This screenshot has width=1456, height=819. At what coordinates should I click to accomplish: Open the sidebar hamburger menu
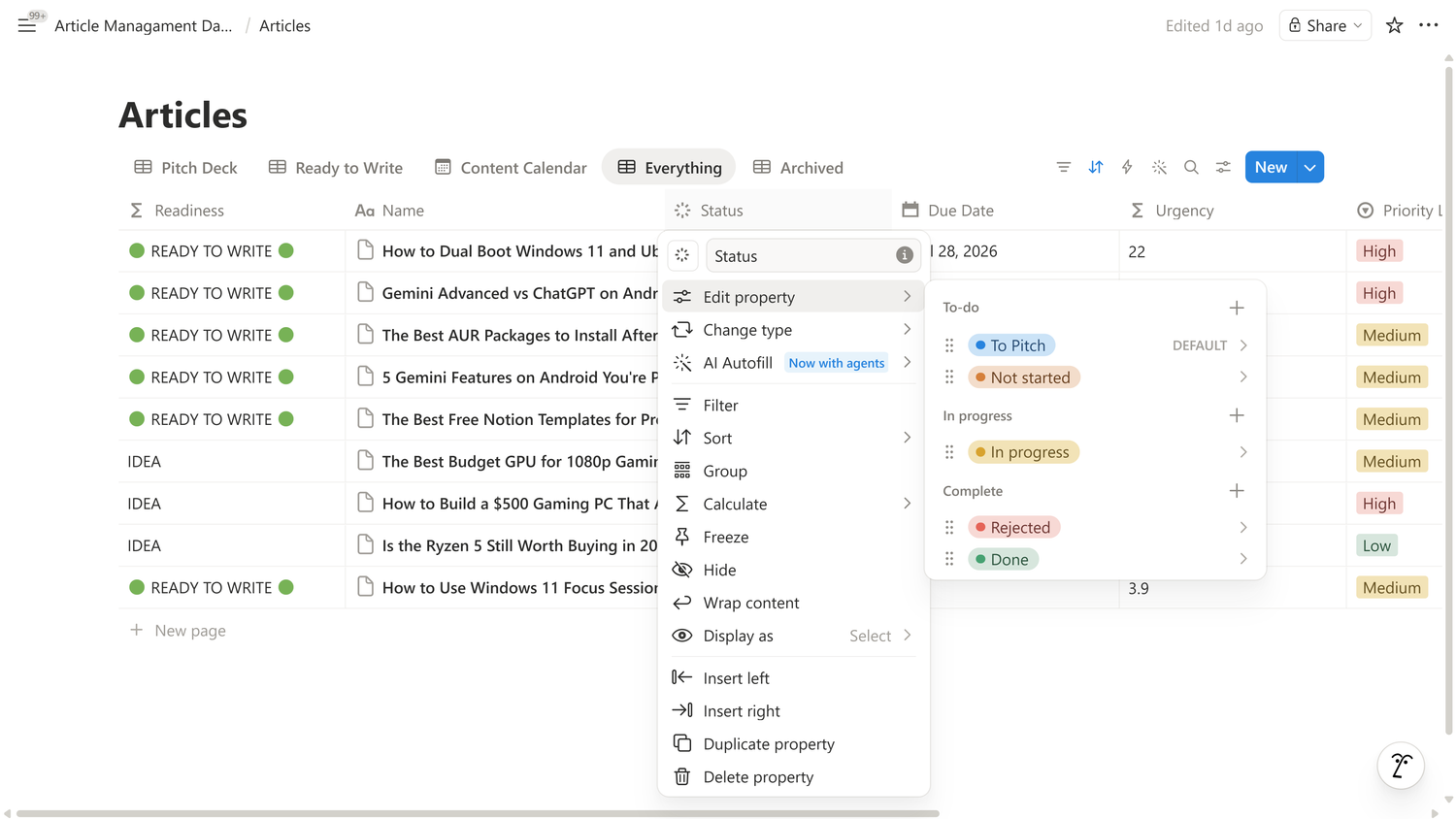27,26
